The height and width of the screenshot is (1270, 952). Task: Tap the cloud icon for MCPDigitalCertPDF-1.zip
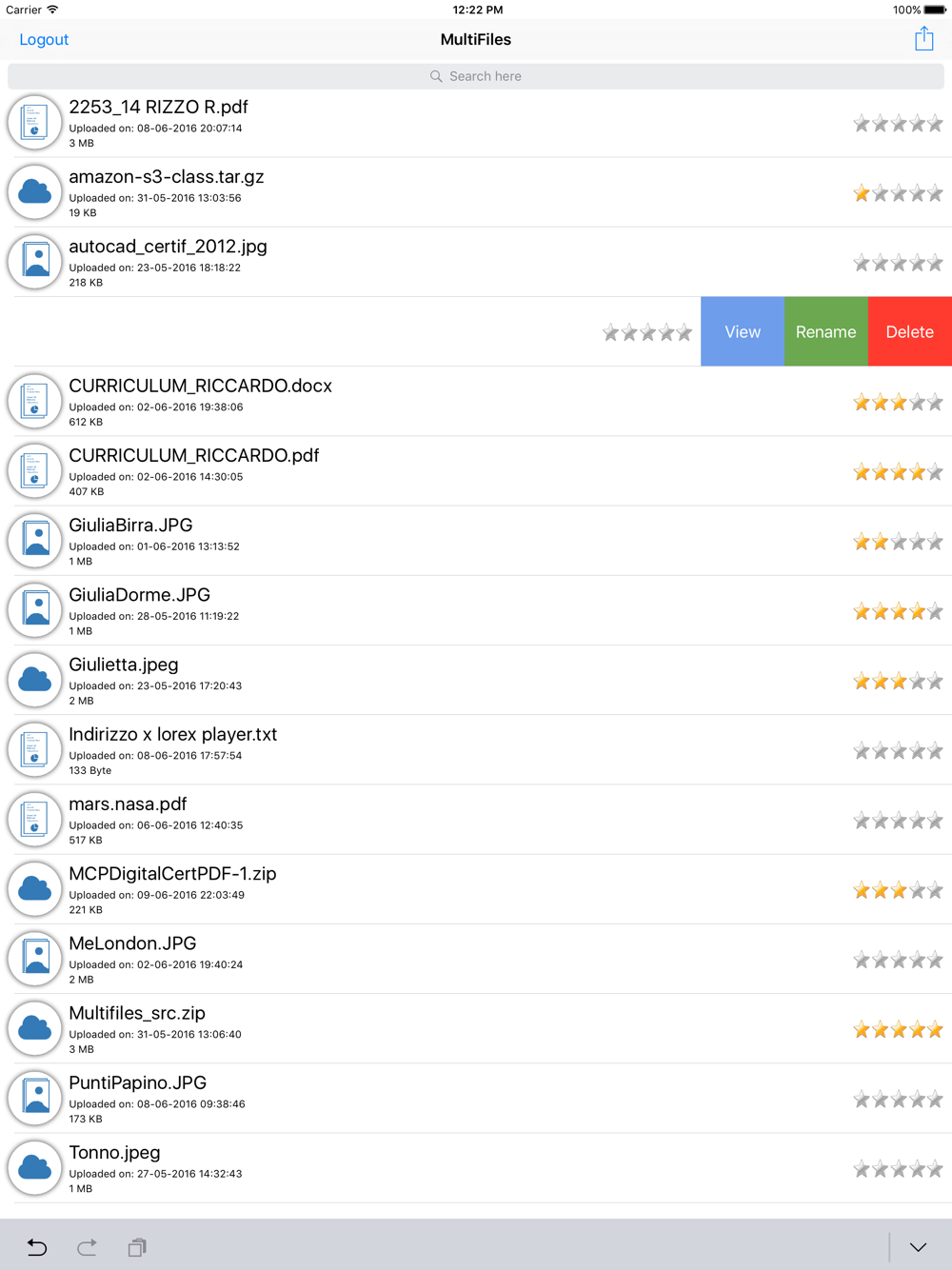tap(35, 888)
